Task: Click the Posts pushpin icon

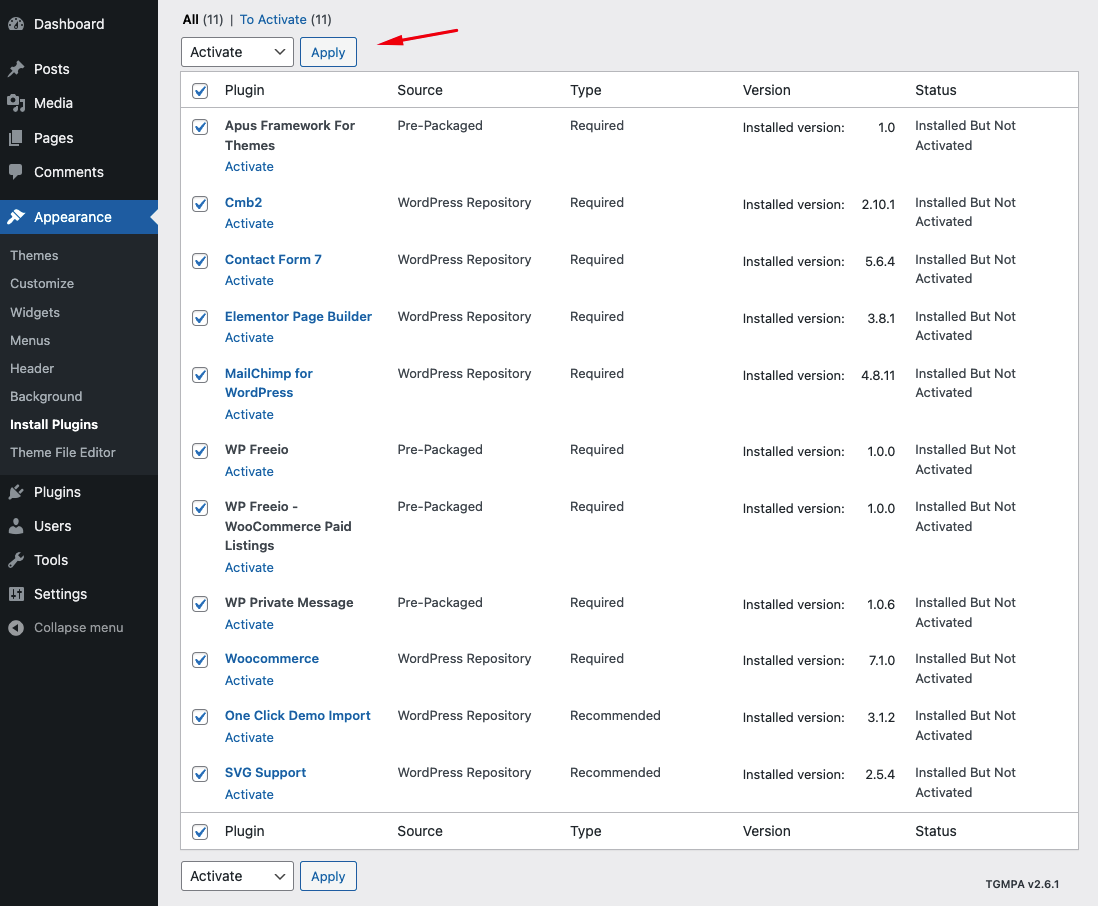Action: 16,69
